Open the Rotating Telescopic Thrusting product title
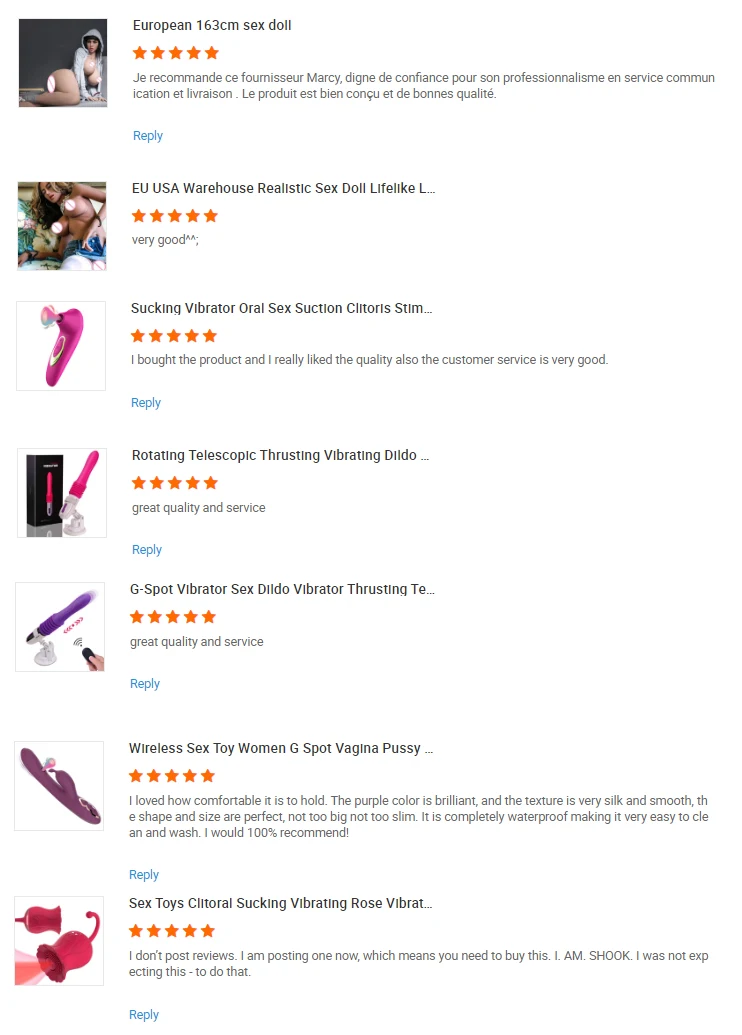The image size is (742, 1035). tap(280, 455)
